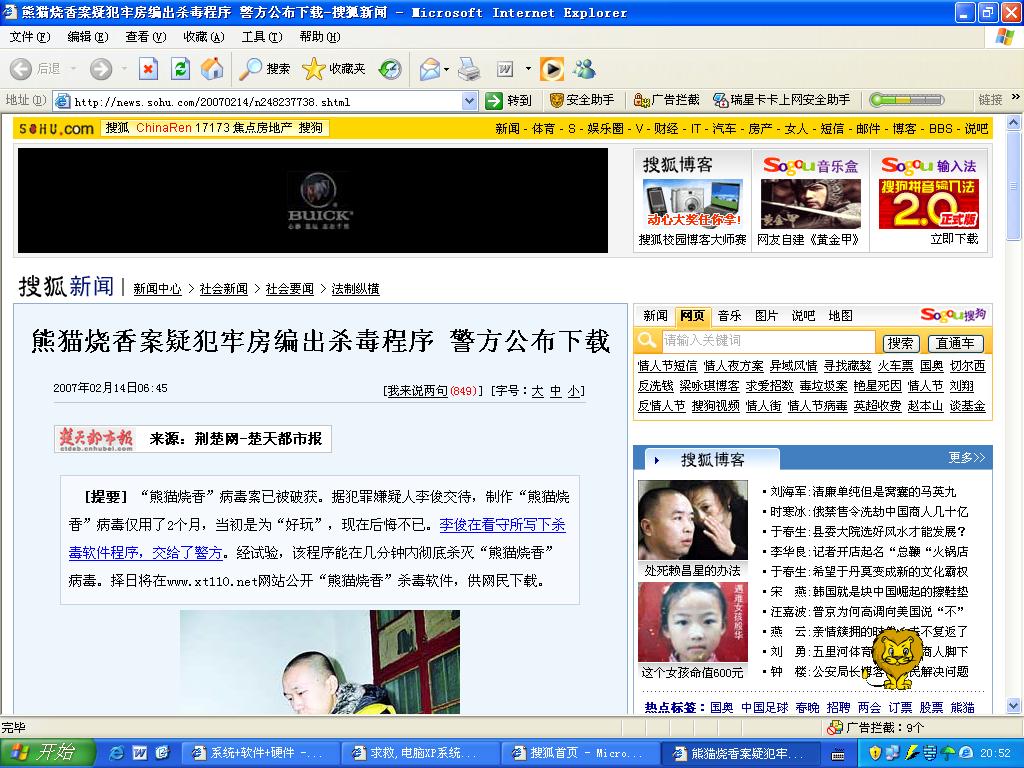Open the 工具(T) menu
The height and width of the screenshot is (768, 1024).
pos(262,37)
